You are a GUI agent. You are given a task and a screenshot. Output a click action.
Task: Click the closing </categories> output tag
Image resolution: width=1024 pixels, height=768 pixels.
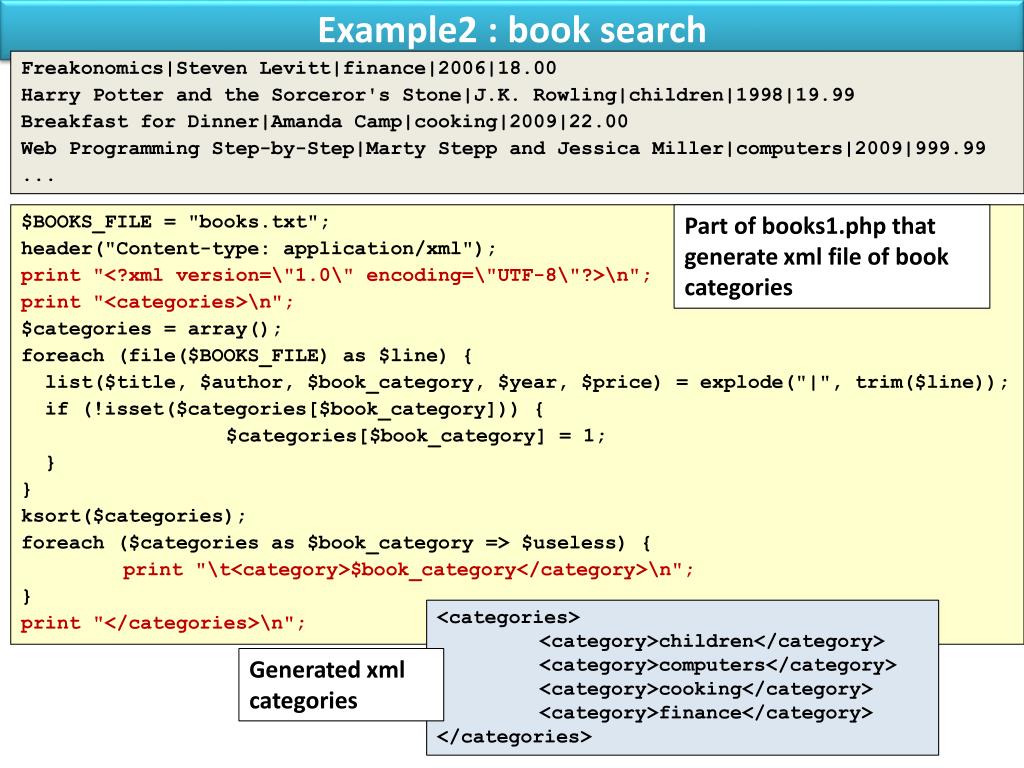[x=514, y=737]
